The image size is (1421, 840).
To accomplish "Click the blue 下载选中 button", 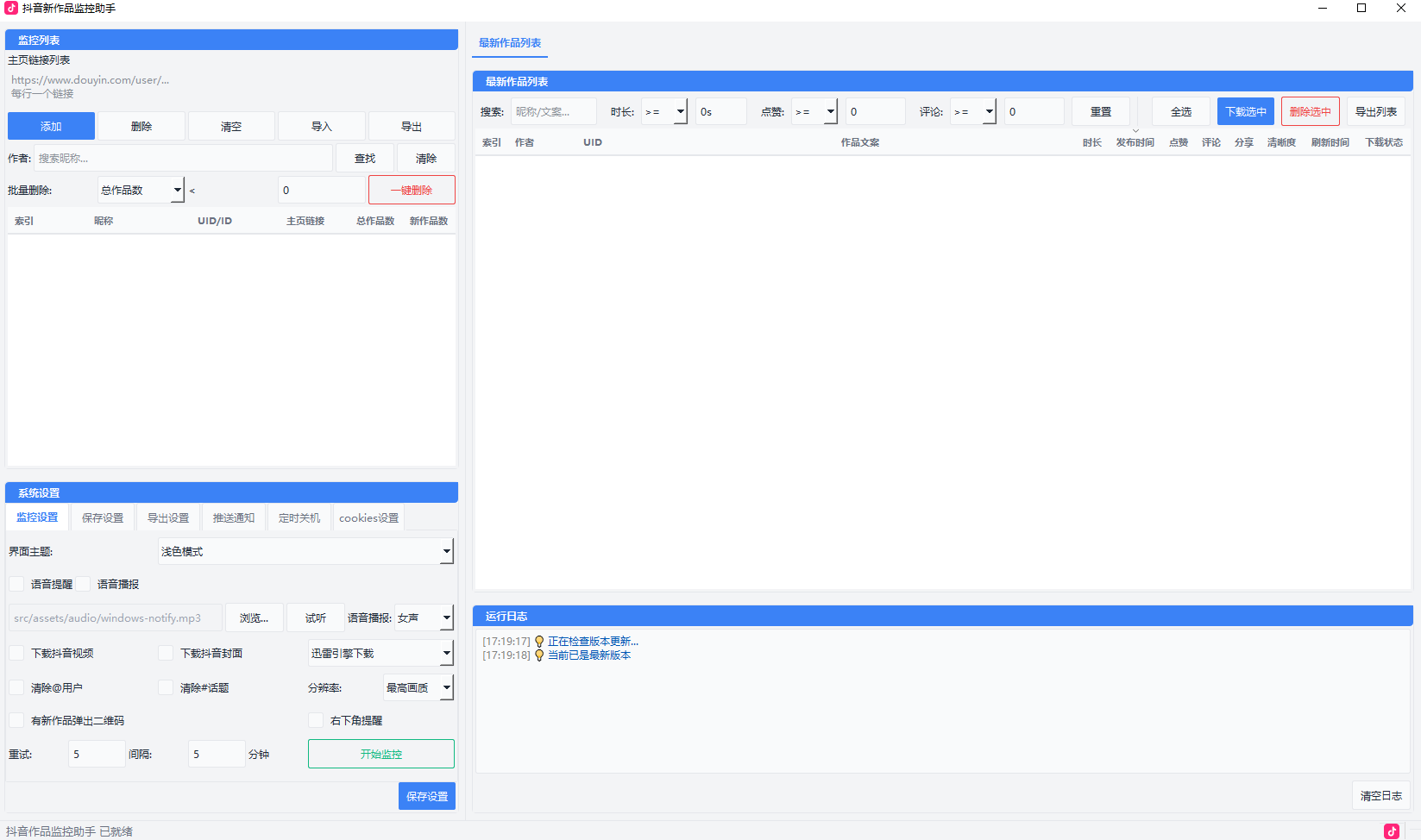I will click(1246, 111).
